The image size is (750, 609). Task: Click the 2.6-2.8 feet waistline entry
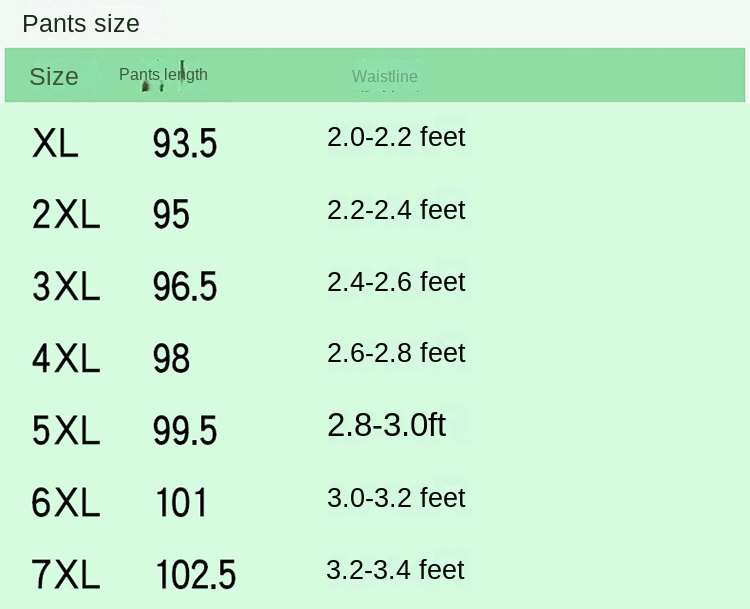tap(396, 353)
